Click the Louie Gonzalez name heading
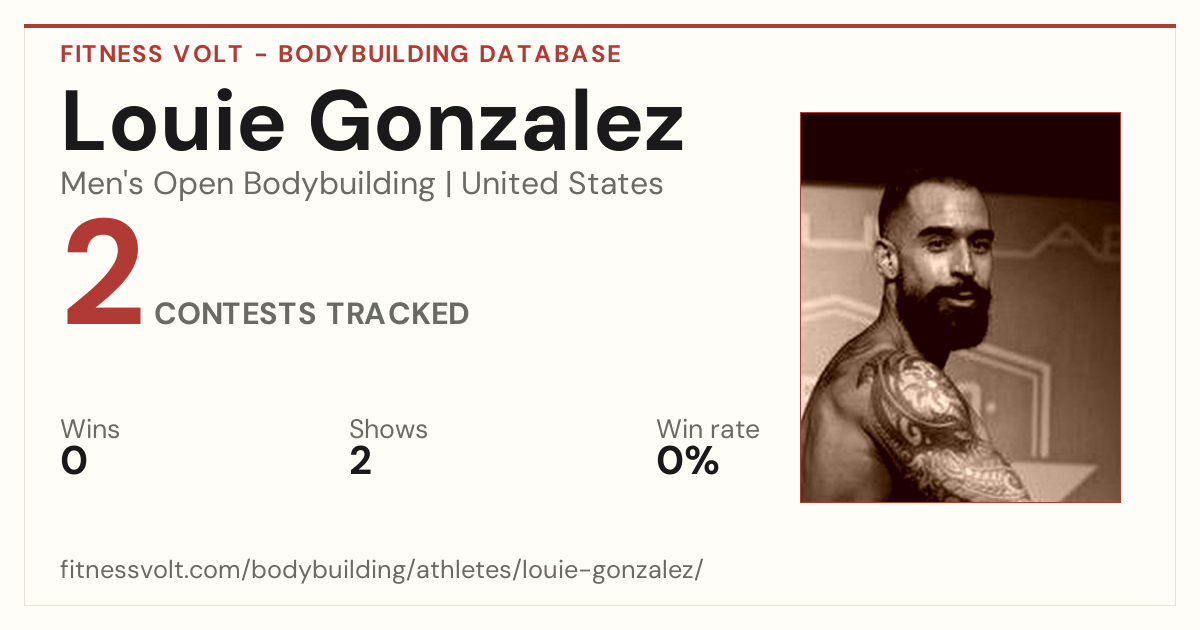Screen dimensions: 1200x630 point(372,120)
